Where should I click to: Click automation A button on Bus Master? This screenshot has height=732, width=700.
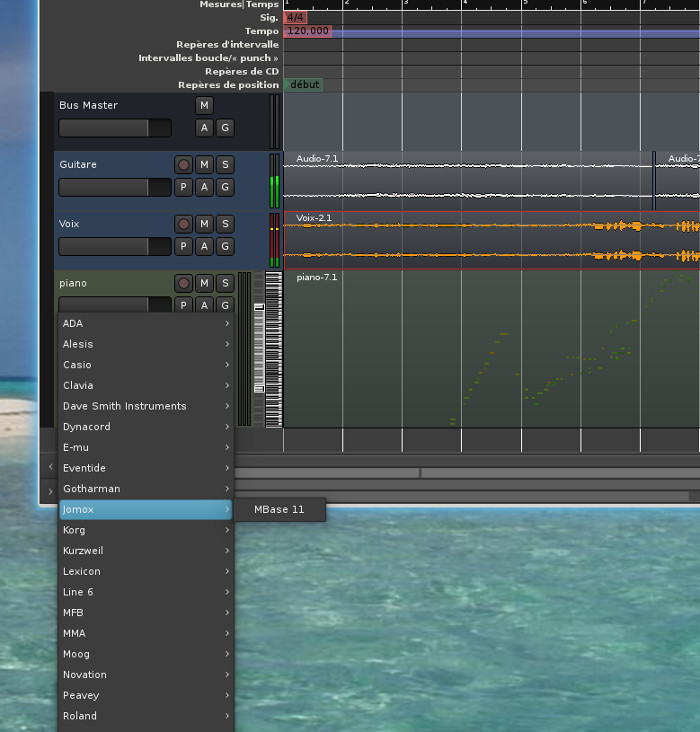204,128
